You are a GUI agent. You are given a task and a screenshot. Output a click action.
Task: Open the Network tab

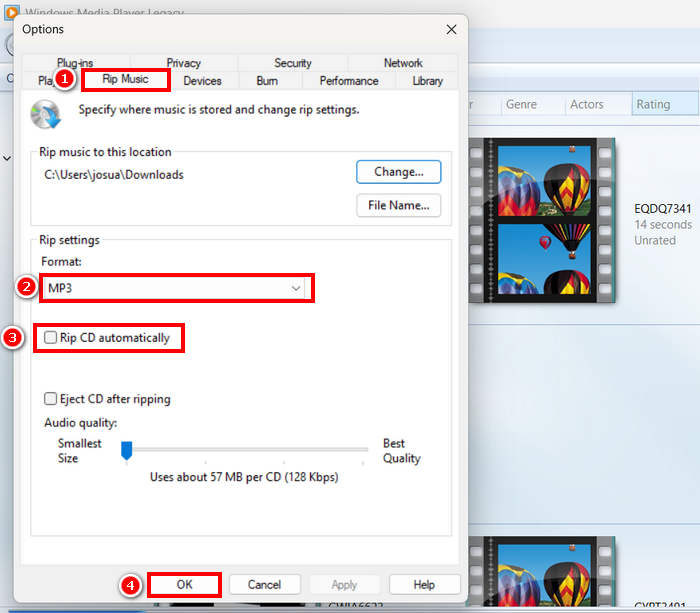point(403,63)
